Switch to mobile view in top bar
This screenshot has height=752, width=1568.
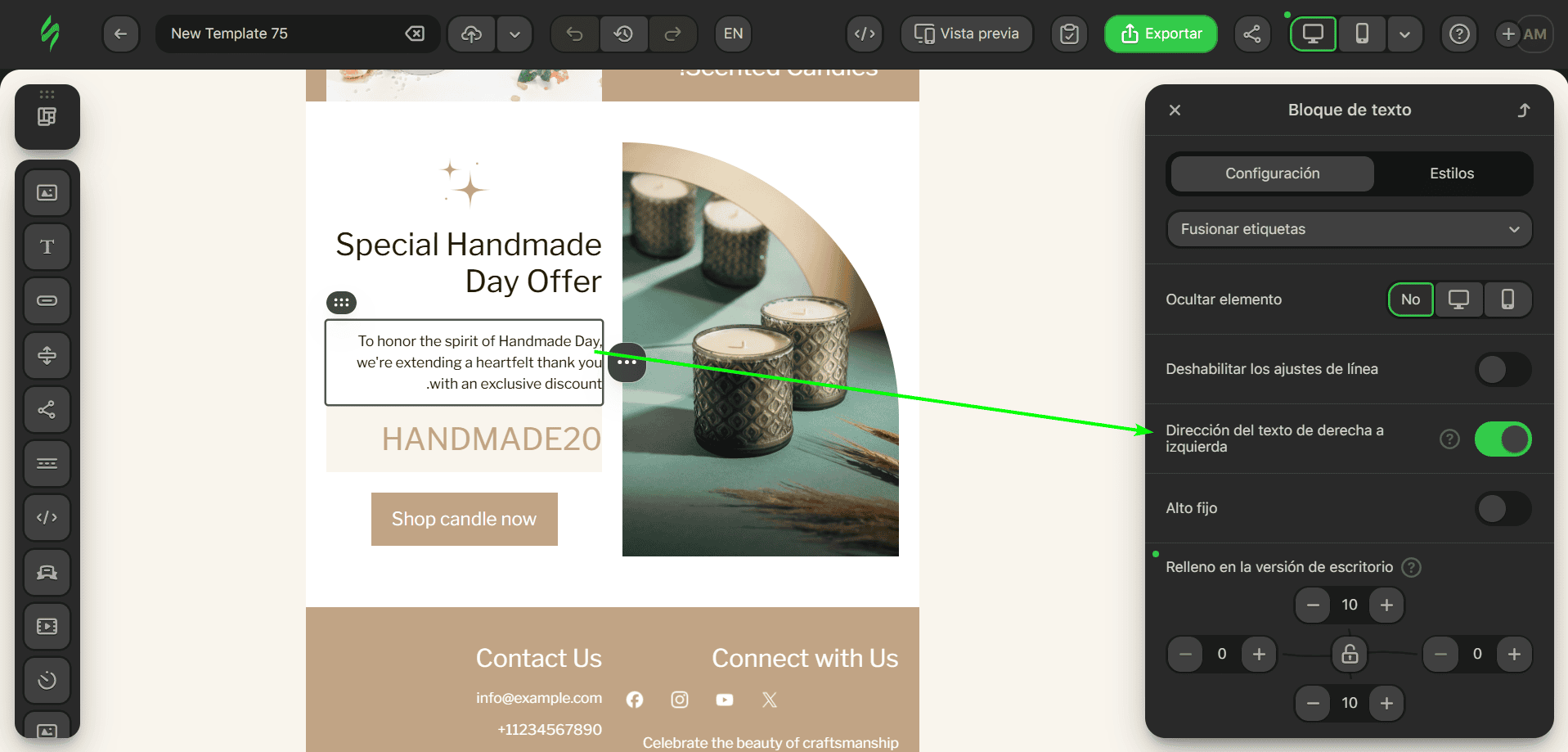[x=1362, y=34]
